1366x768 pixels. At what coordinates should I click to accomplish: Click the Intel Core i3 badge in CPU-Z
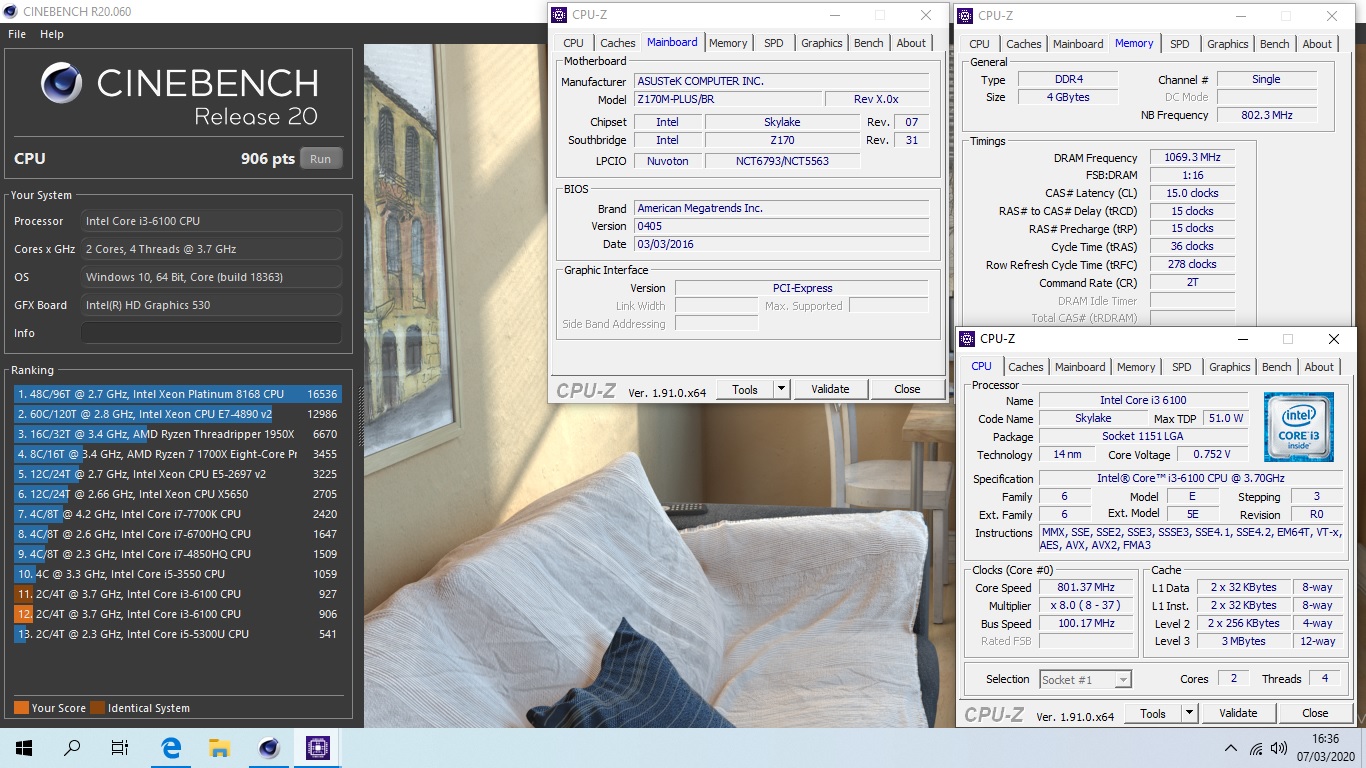(1298, 427)
